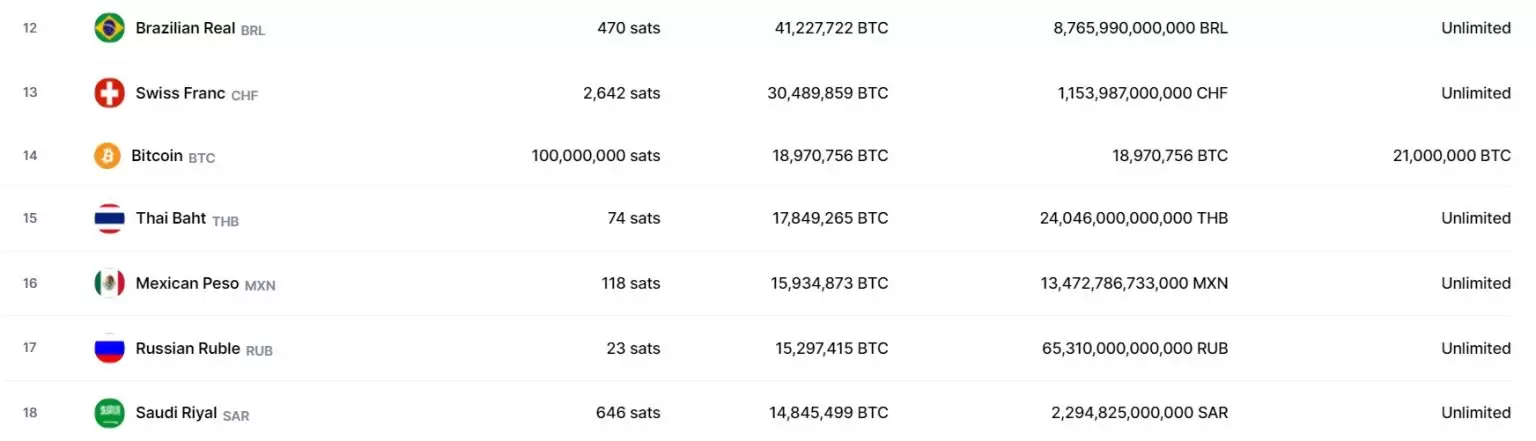Open the Swiss Franc currency link

pos(181,93)
